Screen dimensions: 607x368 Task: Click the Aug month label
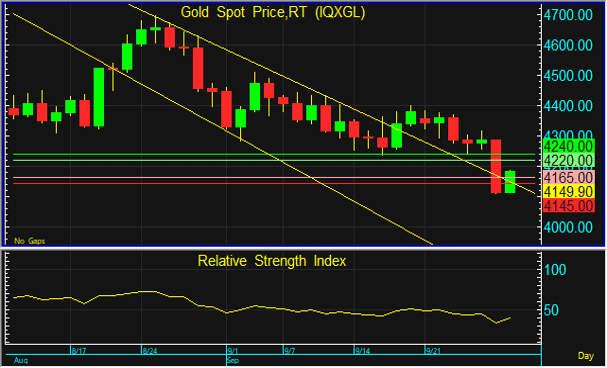pyautogui.click(x=21, y=361)
